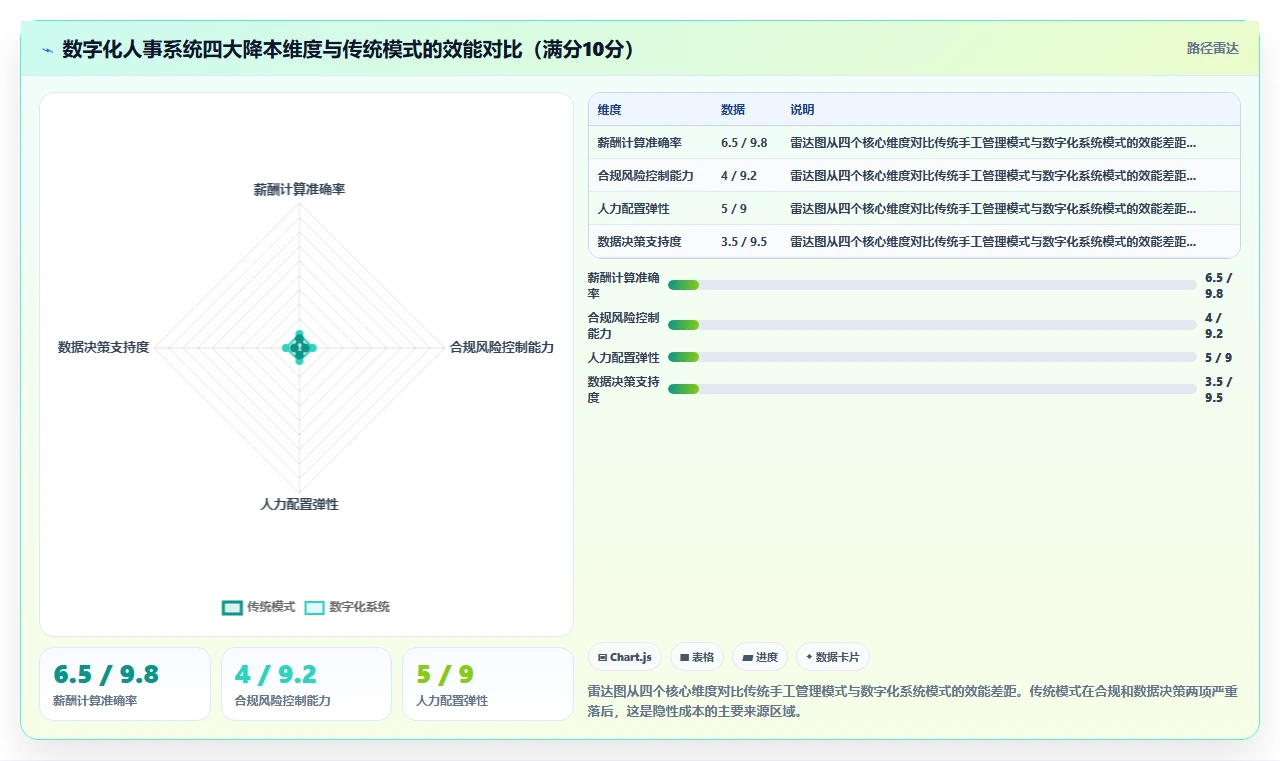Click the radar axis label 薪酬计算准确率
Viewport: 1280px width, 761px height.
point(299,189)
